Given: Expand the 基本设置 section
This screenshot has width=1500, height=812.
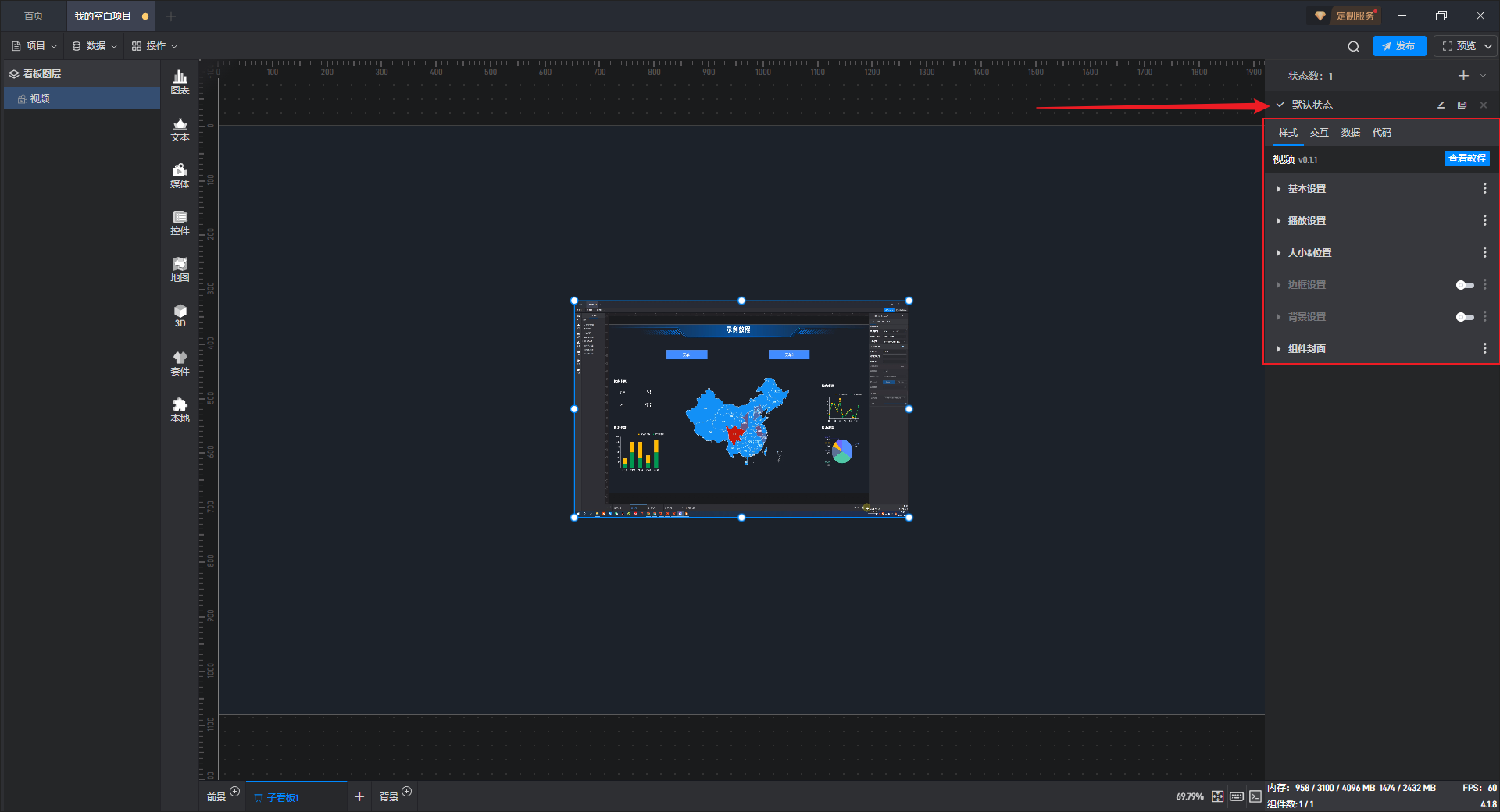Looking at the screenshot, I should 1307,189.
